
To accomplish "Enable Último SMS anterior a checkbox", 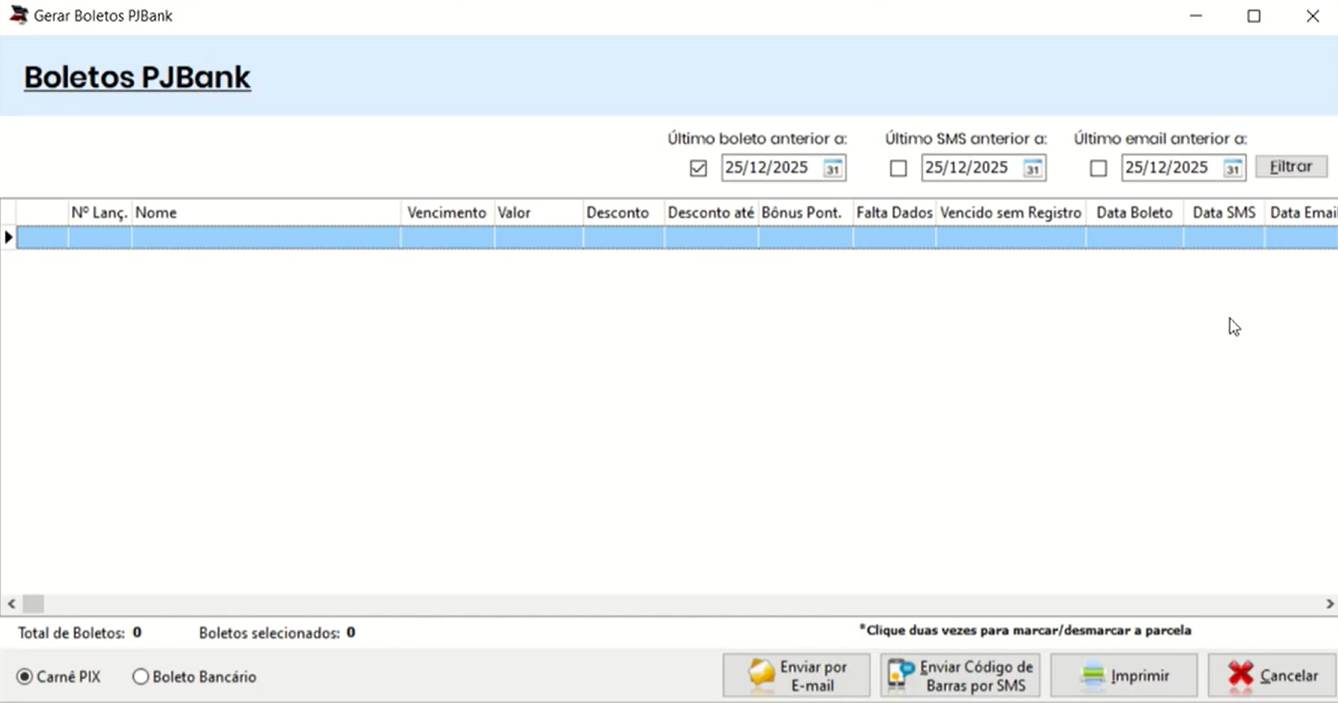I will click(898, 168).
